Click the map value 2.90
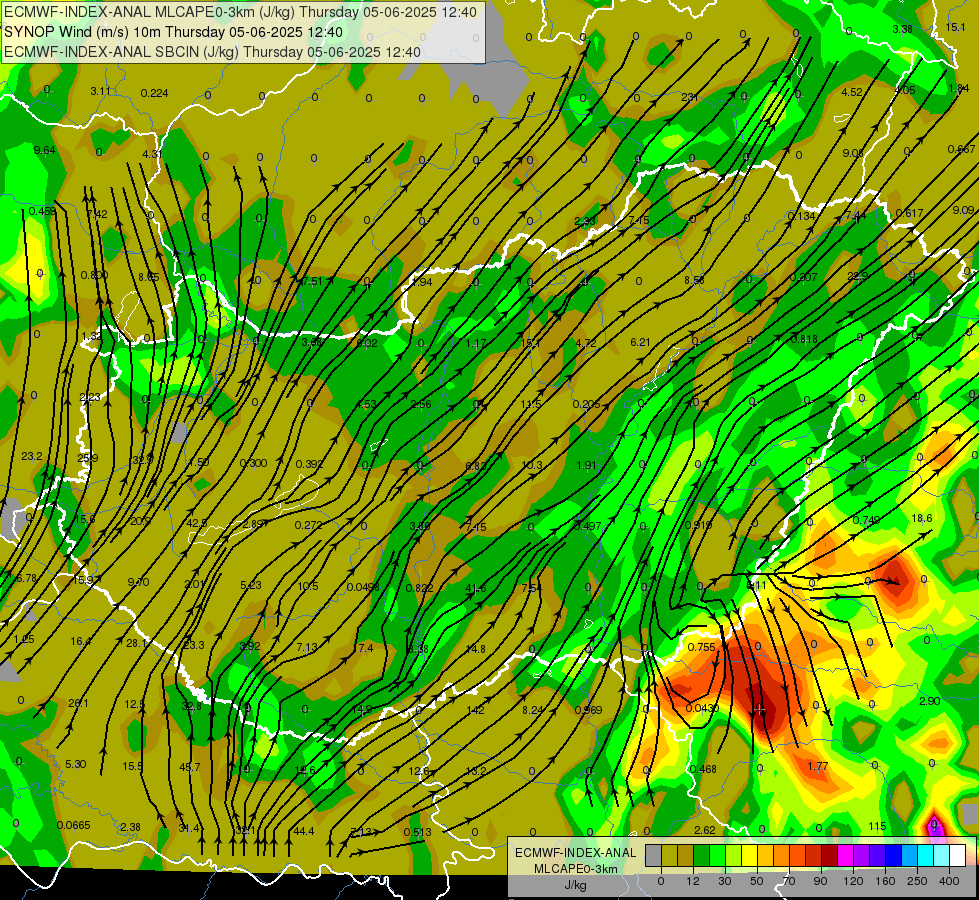979x900 pixels. click(930, 701)
